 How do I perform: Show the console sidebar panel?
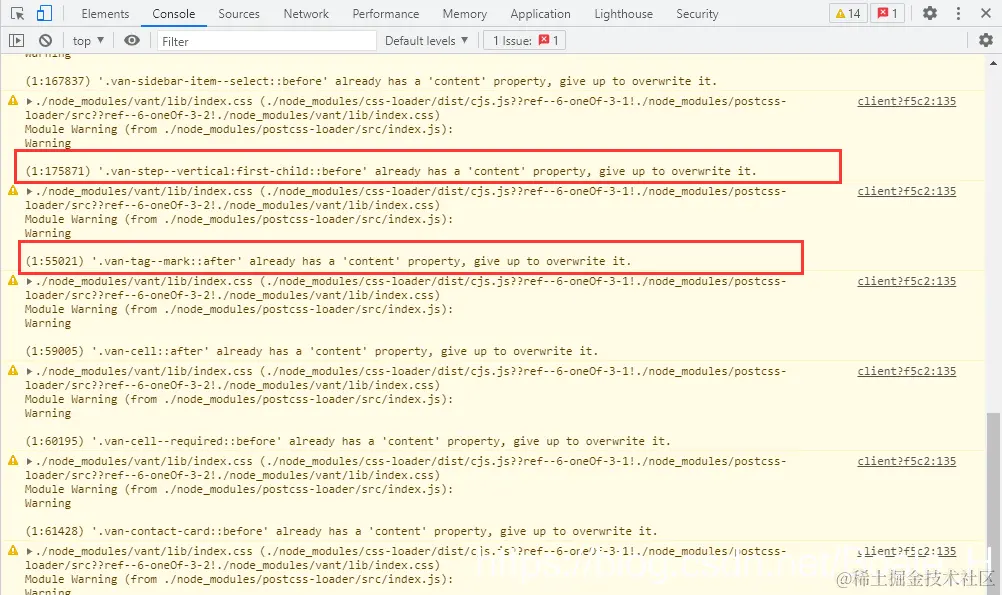pos(17,40)
